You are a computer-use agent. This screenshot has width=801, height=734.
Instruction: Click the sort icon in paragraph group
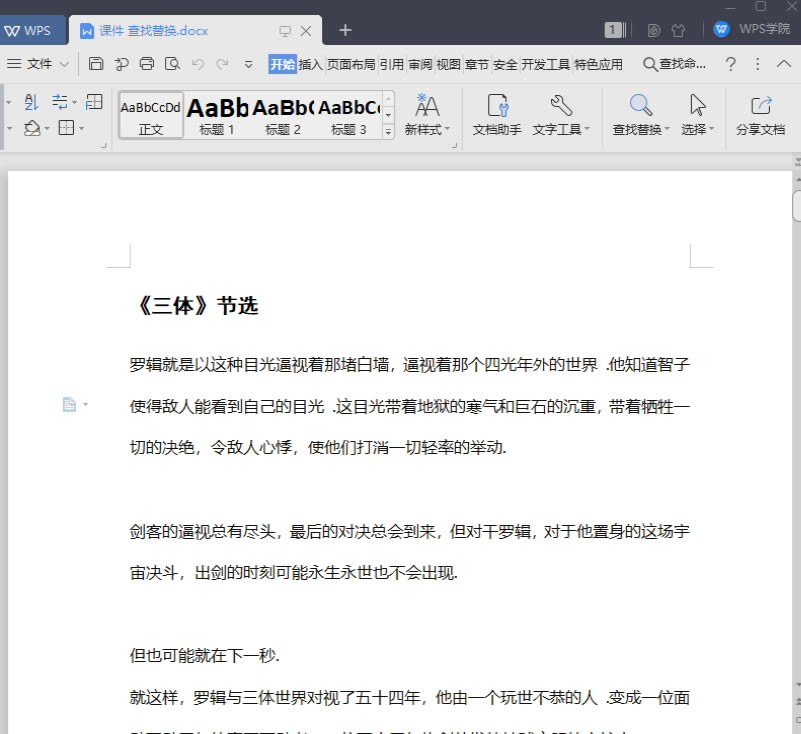31,102
